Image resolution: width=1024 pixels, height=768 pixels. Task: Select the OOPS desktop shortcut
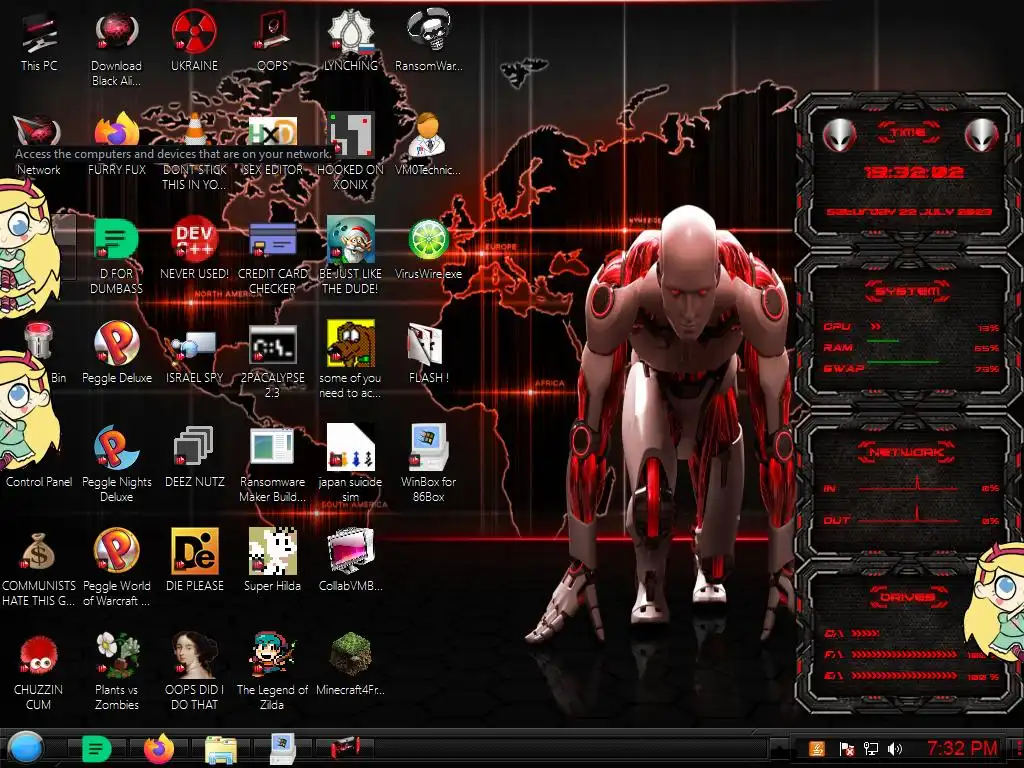coord(272,42)
